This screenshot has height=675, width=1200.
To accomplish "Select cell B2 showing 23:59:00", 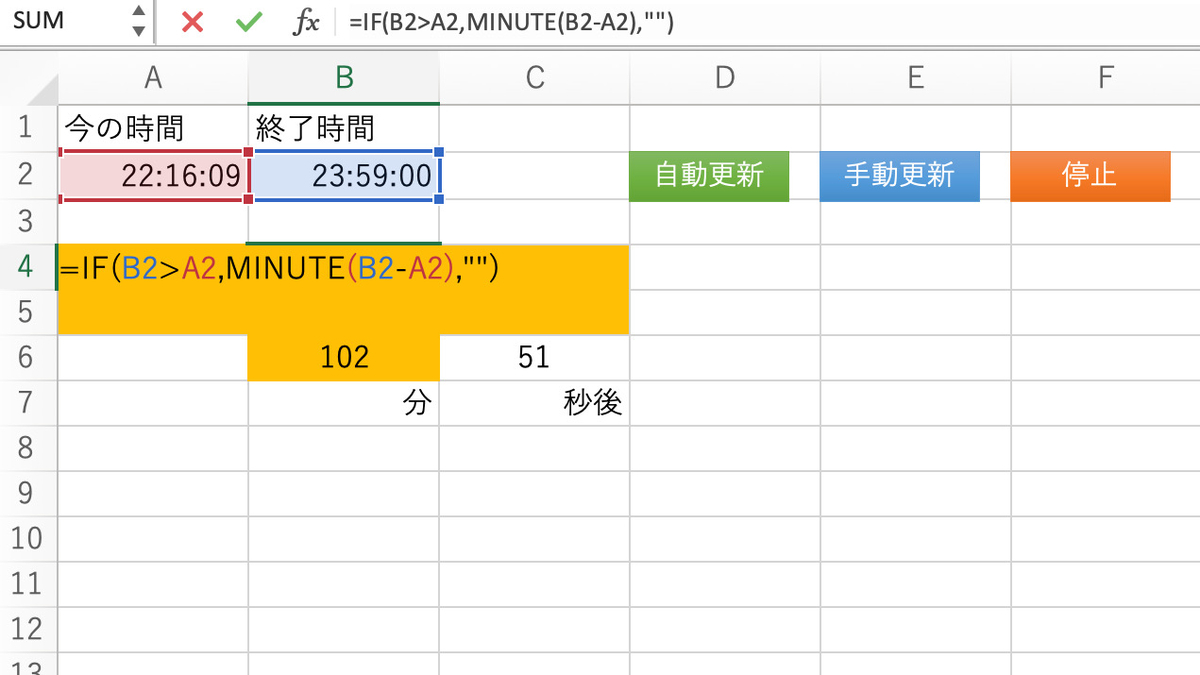I will [x=344, y=175].
